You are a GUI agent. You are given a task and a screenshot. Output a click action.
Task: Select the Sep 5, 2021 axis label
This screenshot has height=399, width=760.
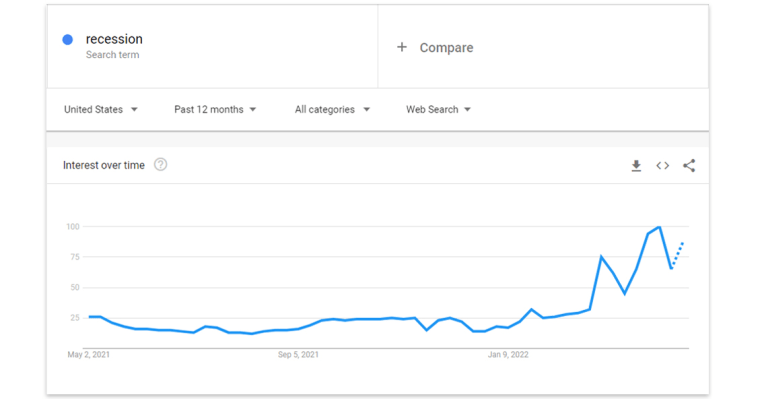298,355
